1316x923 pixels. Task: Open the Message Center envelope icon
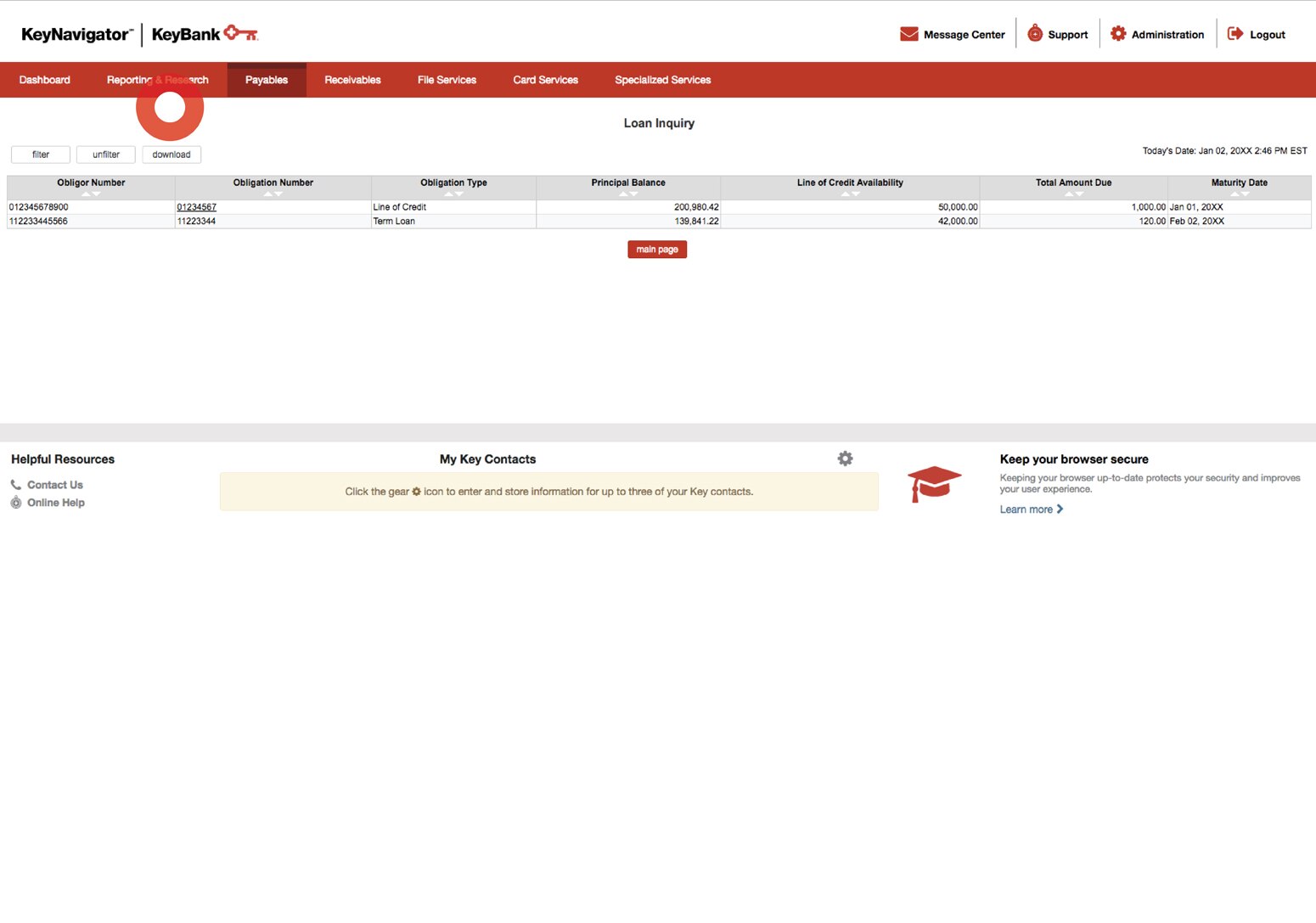(908, 34)
